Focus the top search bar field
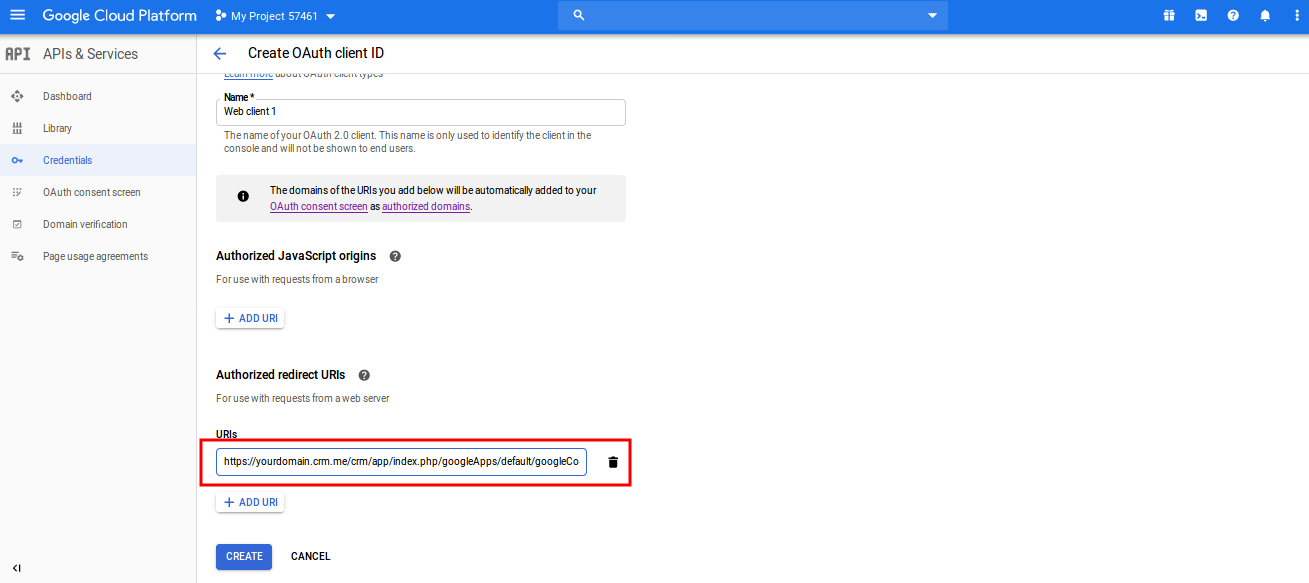The height and width of the screenshot is (583, 1309). coord(752,15)
